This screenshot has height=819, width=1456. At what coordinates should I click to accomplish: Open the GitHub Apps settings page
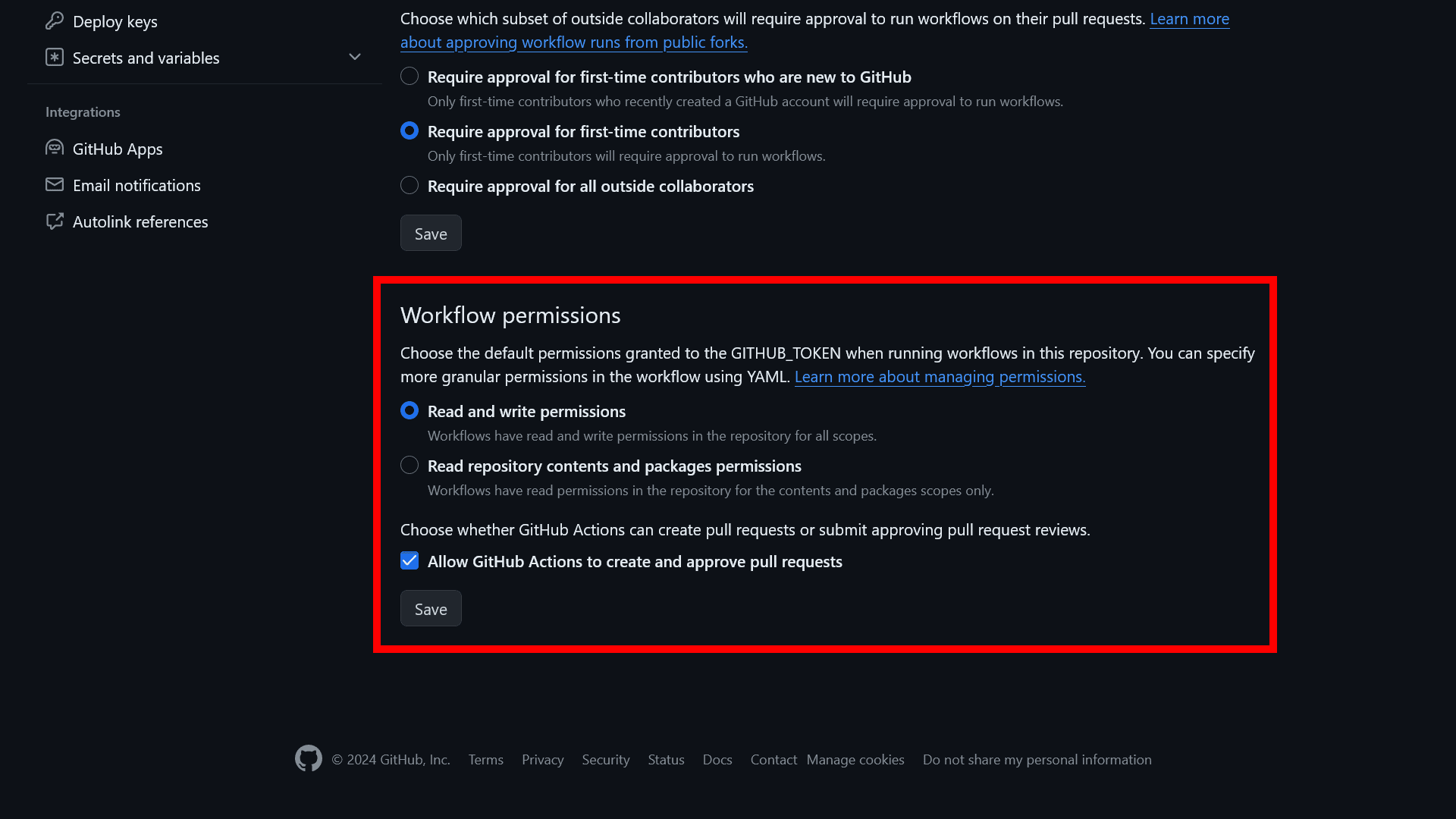[118, 149]
